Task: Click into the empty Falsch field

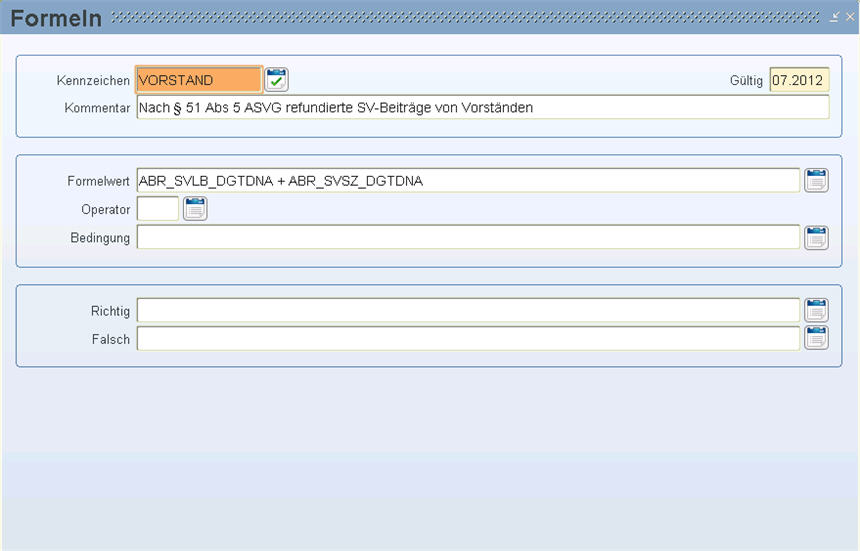Action: tap(468, 339)
